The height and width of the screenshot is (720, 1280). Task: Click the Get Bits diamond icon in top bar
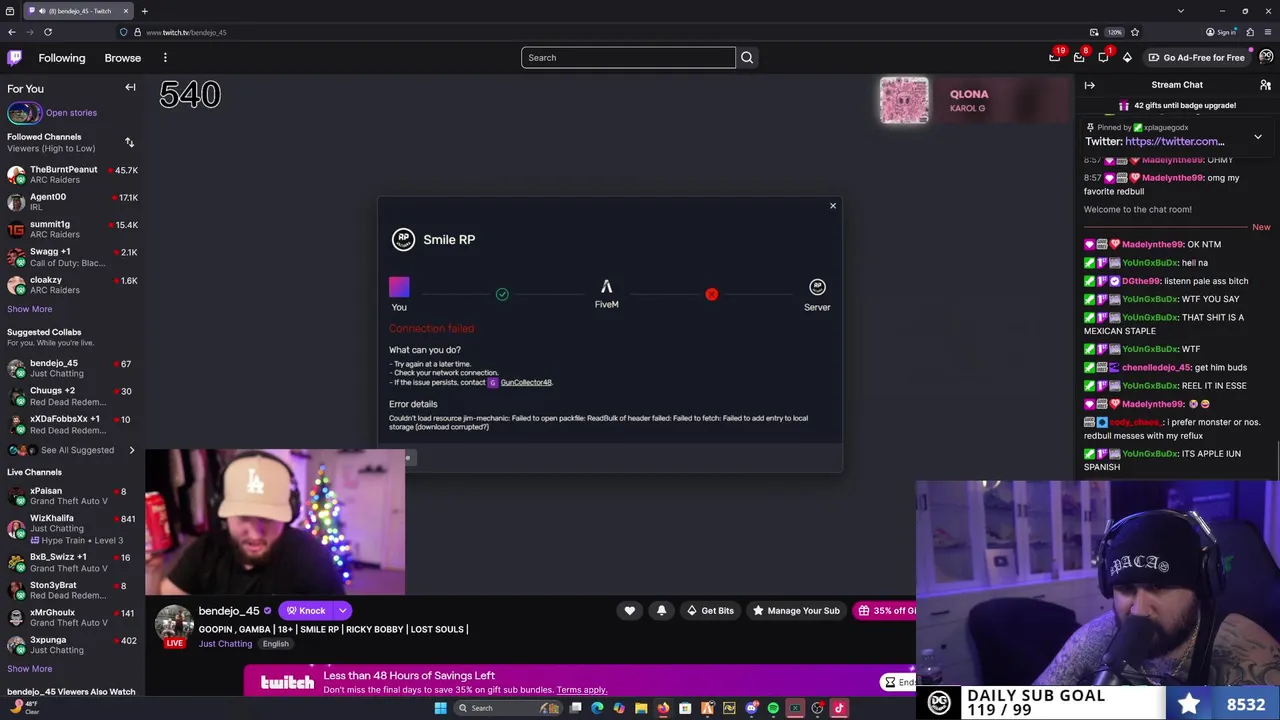click(1127, 57)
